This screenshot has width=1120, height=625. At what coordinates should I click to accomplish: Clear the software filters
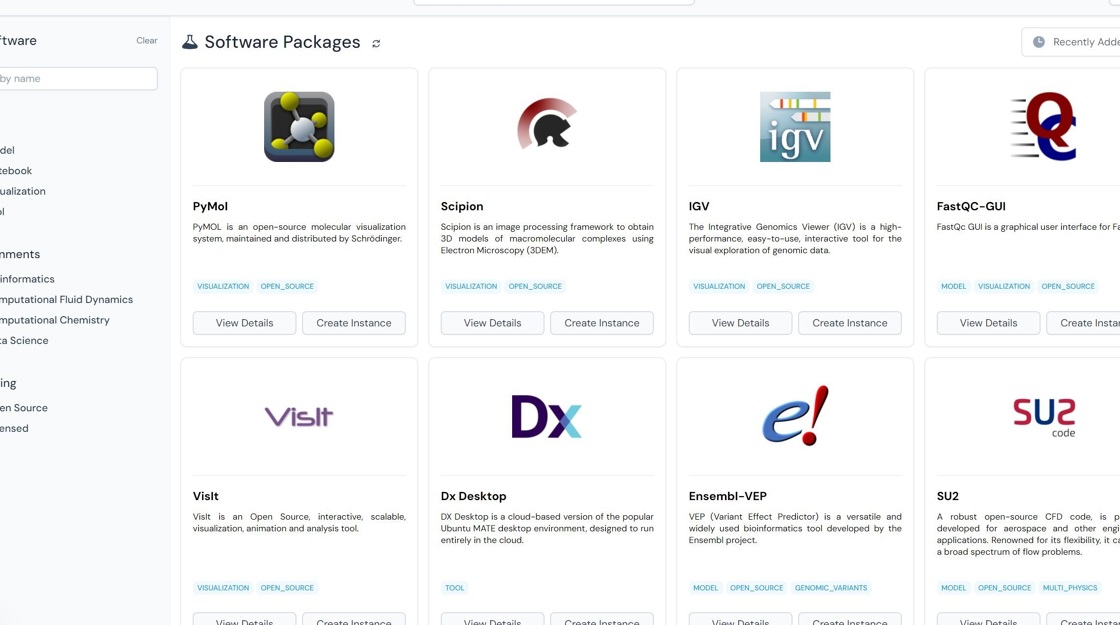(146, 41)
